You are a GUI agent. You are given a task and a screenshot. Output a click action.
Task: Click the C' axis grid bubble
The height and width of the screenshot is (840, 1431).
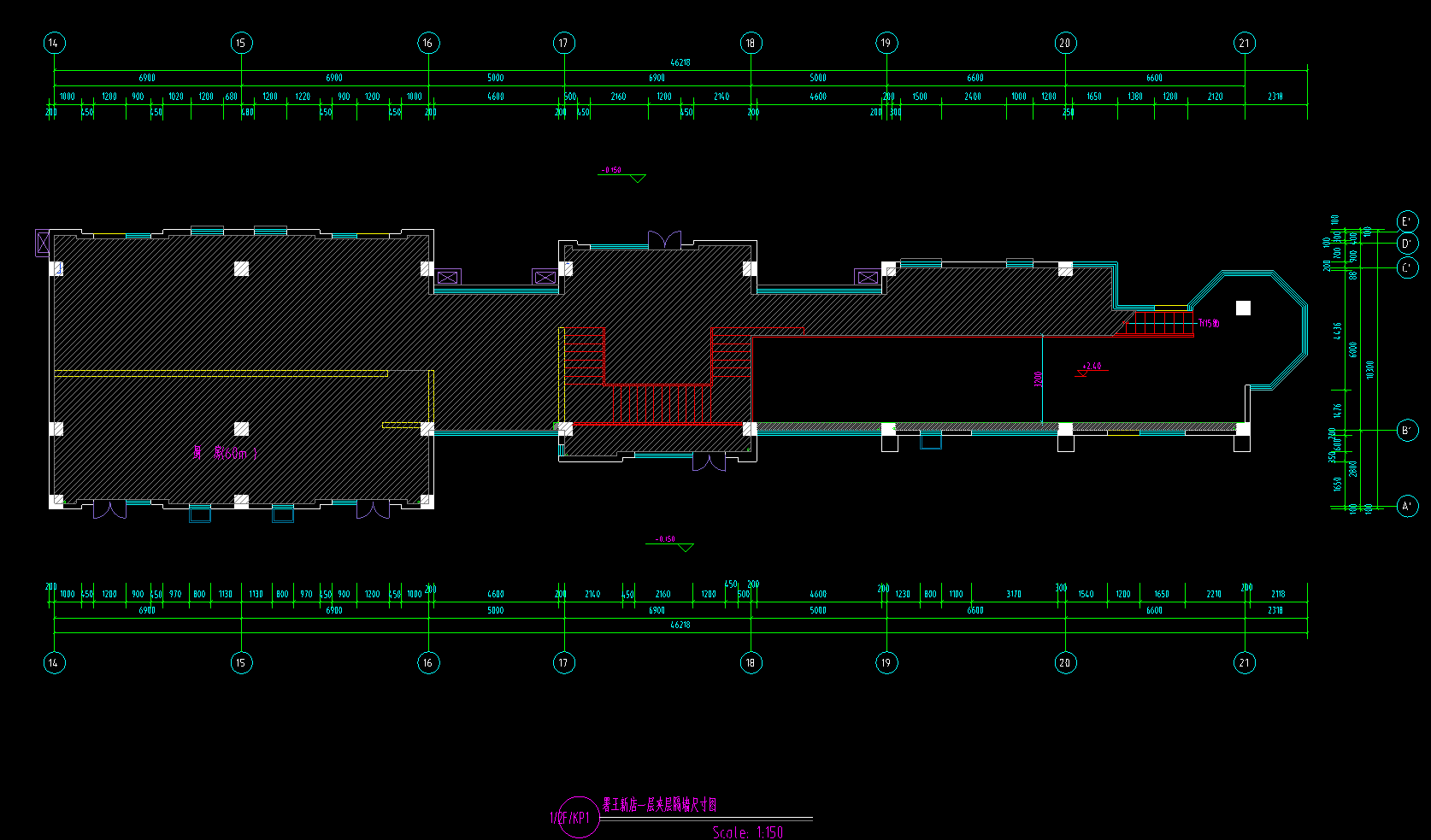1407,268
